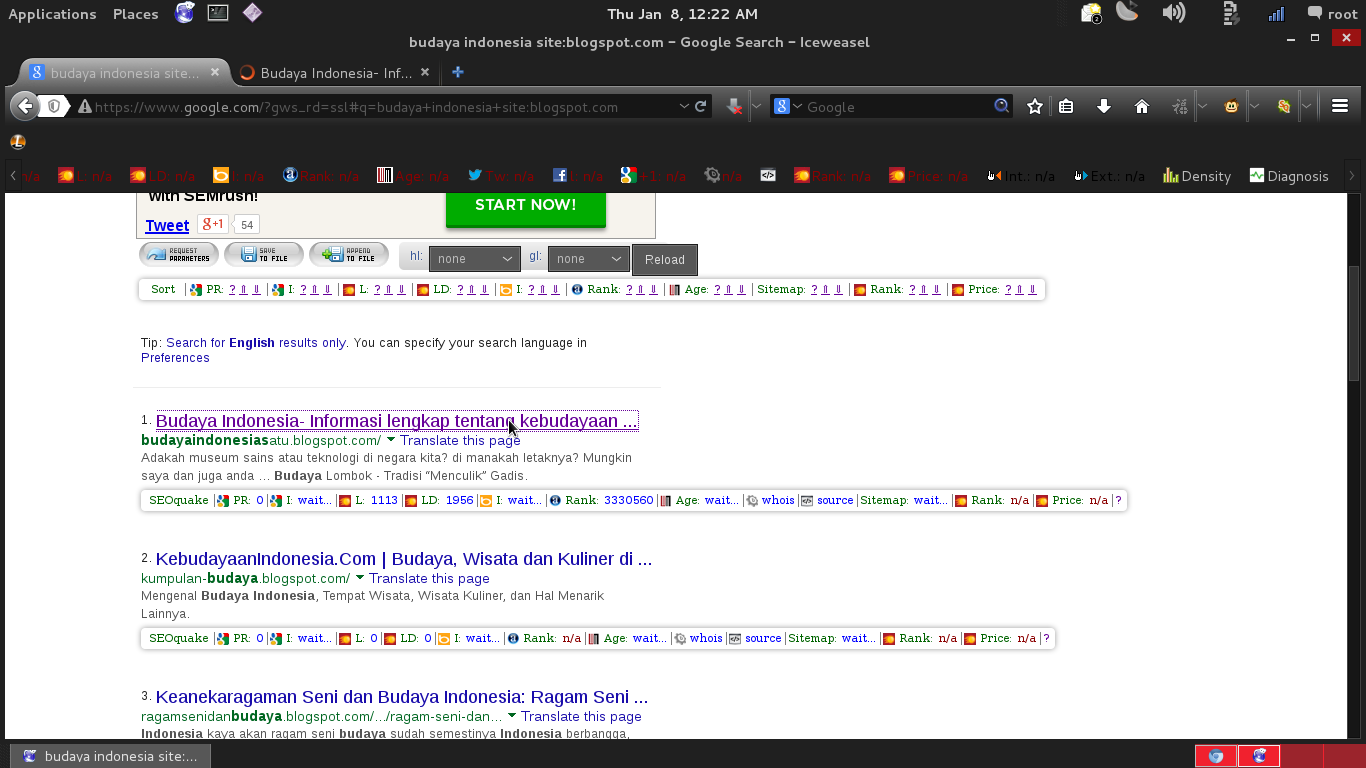1366x768 pixels.
Task: Open the search engine selector dropdown
Action: [789, 106]
